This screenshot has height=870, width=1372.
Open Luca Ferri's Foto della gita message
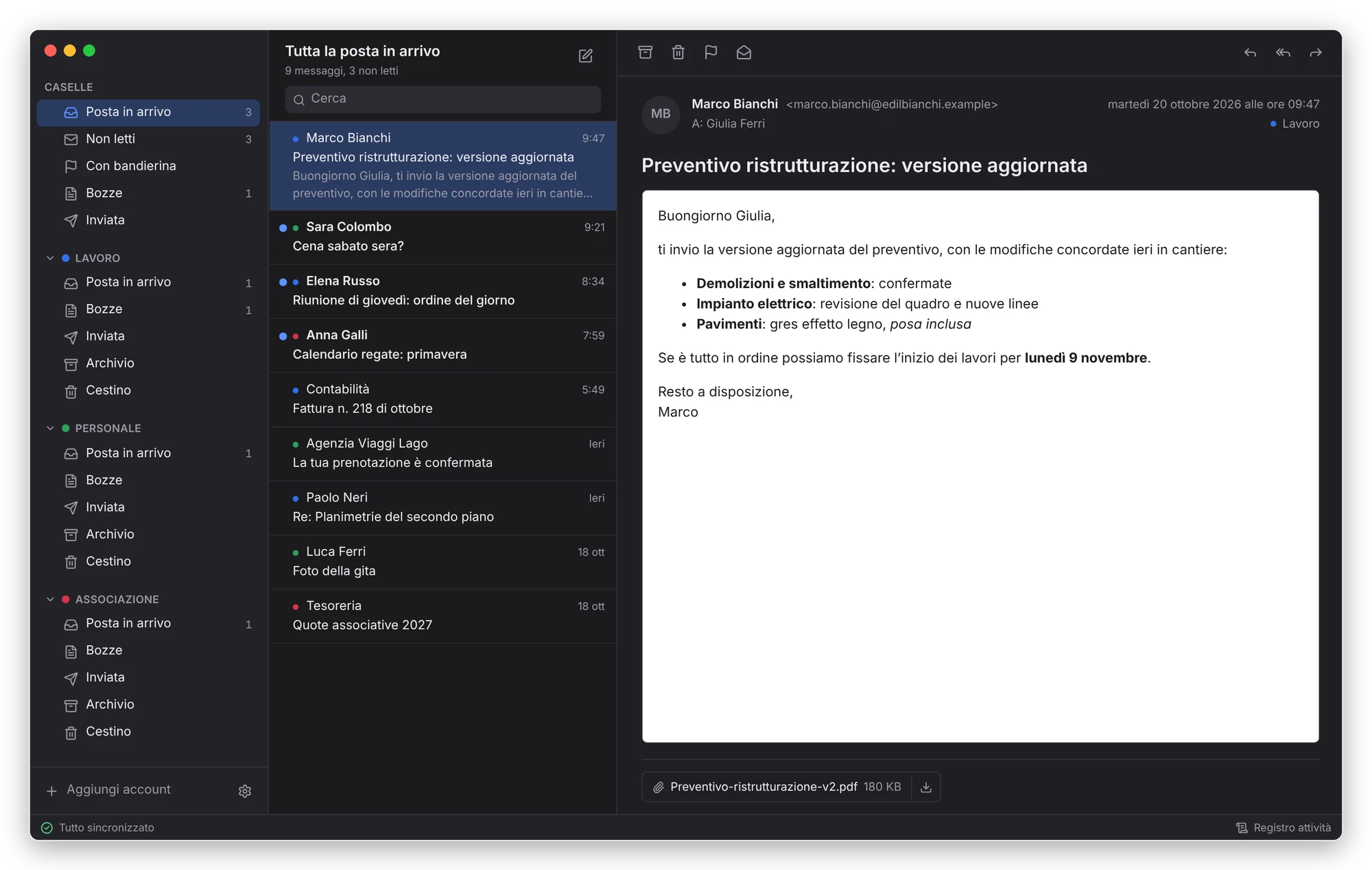coord(443,562)
